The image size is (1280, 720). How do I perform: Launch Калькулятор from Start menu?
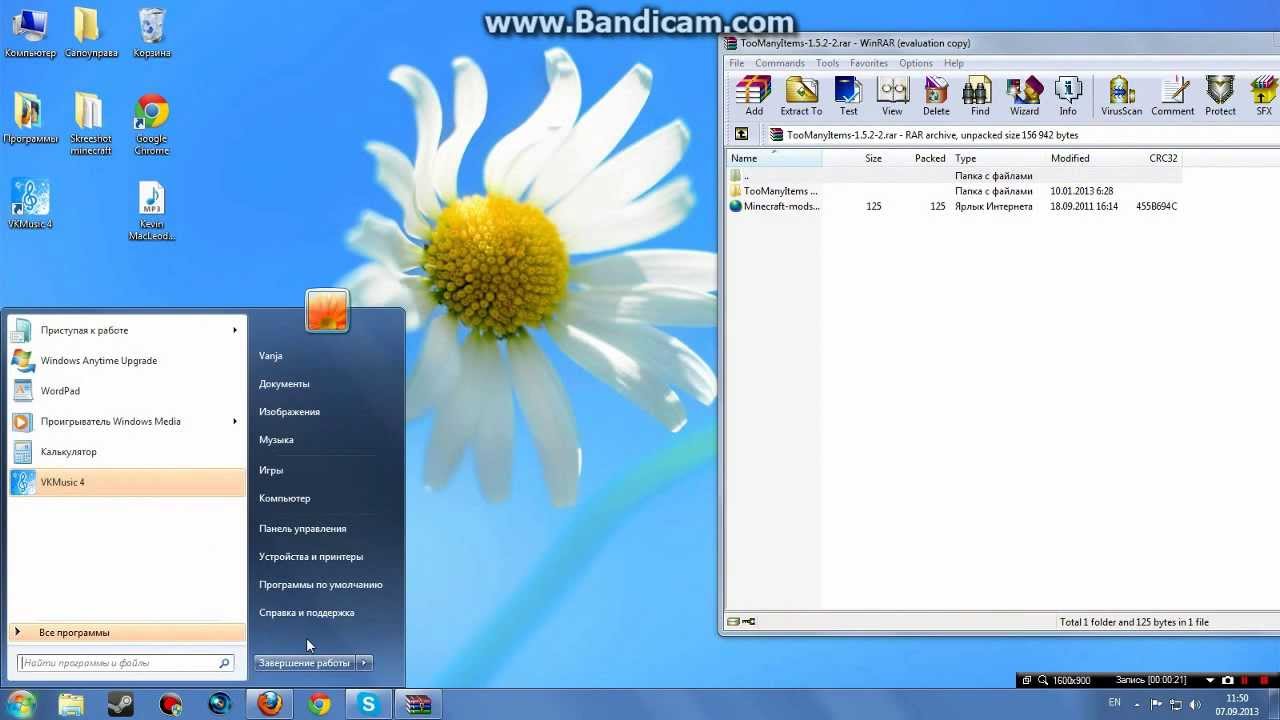coord(127,452)
